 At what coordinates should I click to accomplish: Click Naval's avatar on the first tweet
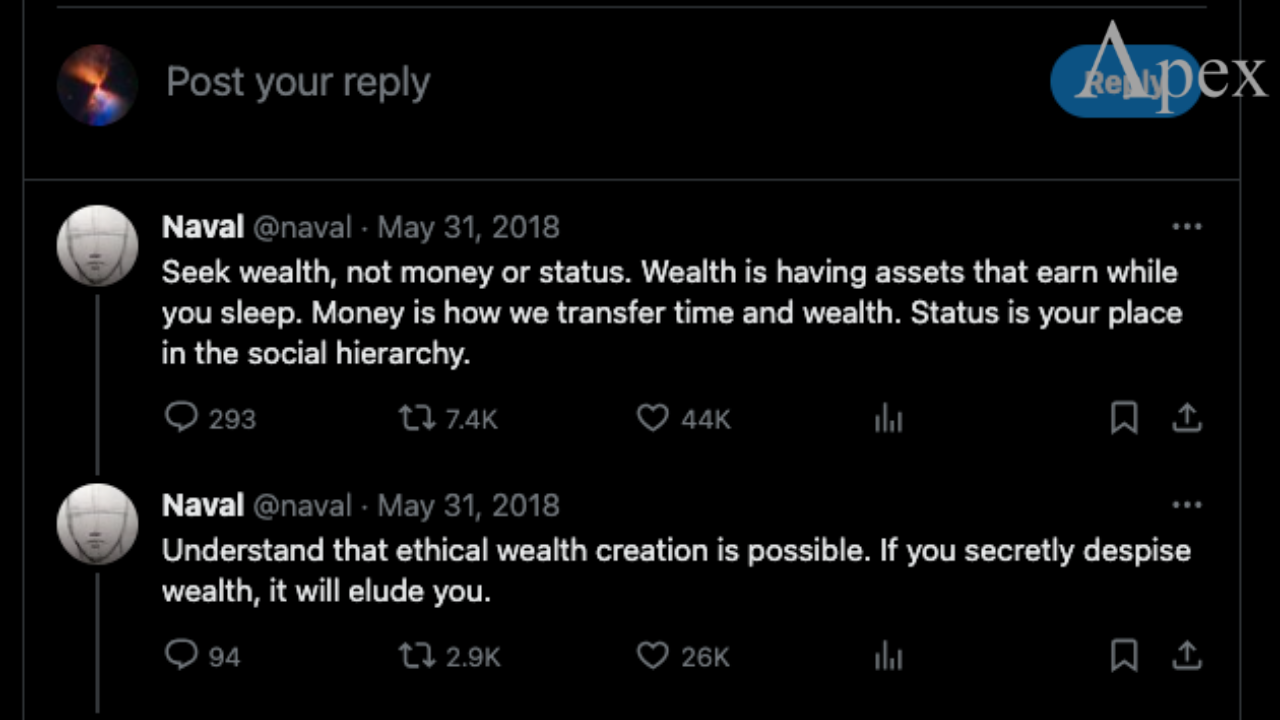point(97,245)
